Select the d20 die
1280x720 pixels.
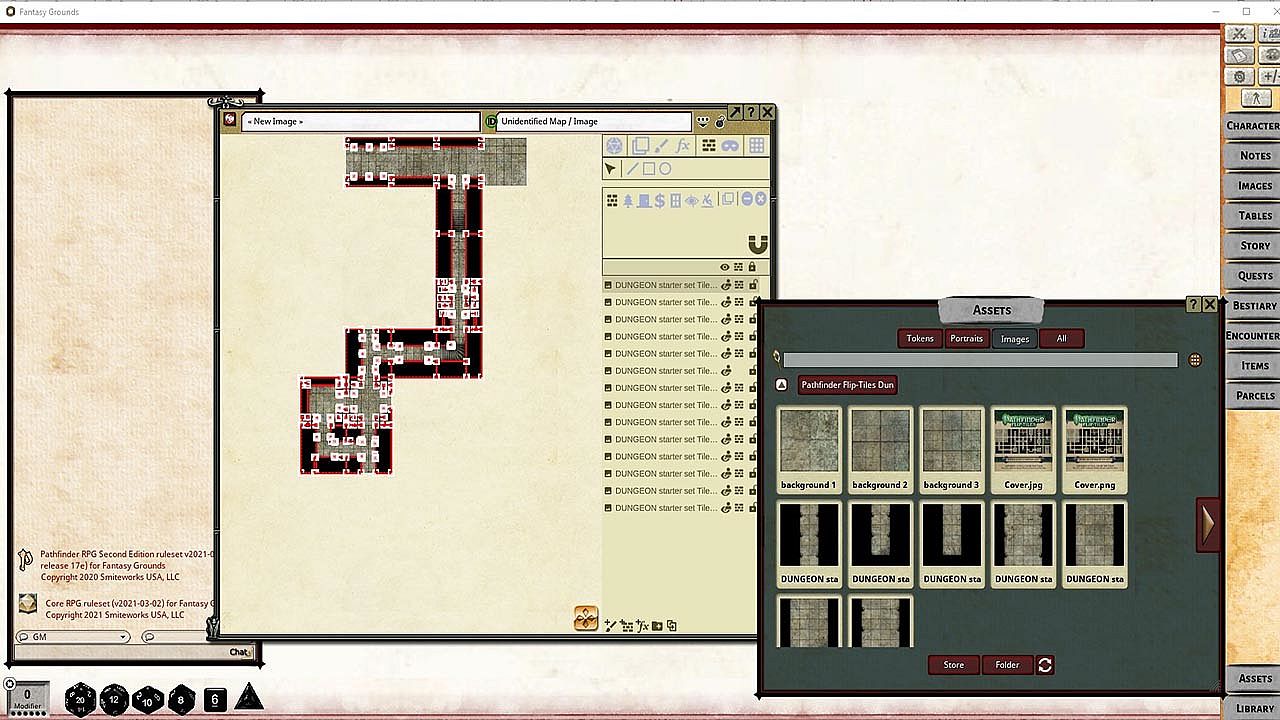tap(81, 698)
